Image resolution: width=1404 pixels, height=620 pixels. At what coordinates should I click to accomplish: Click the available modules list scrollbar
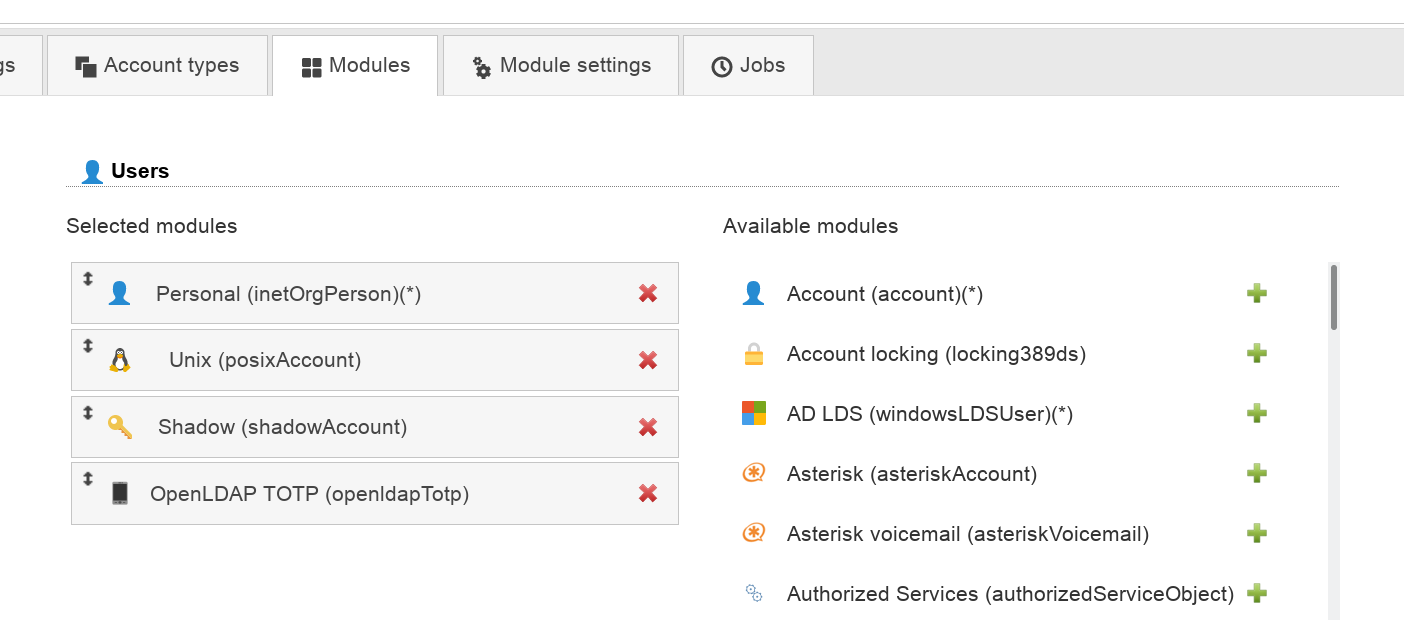click(x=1333, y=298)
